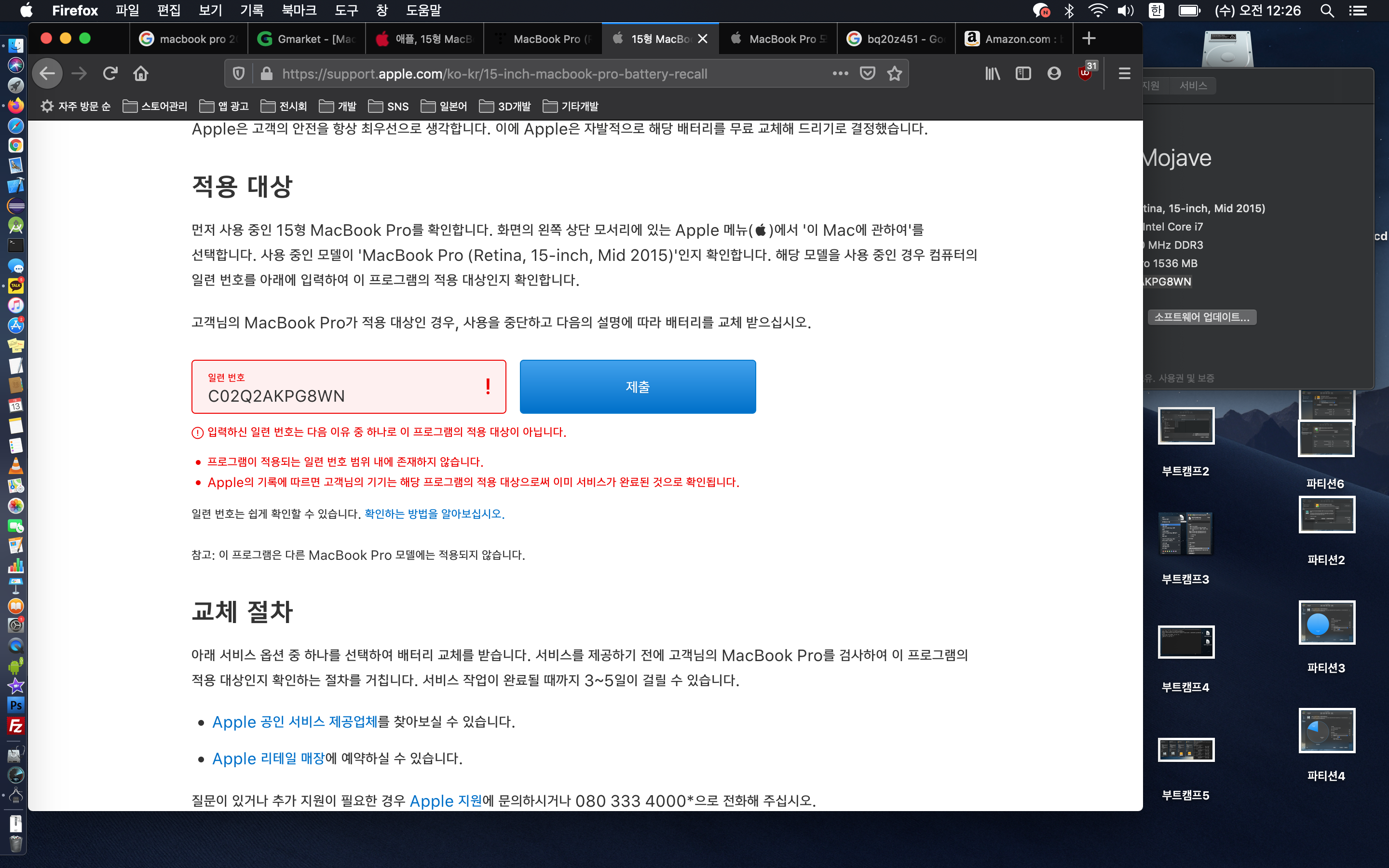Toggle the Firefox sidebar icon
This screenshot has width=1389, height=868.
(1023, 73)
